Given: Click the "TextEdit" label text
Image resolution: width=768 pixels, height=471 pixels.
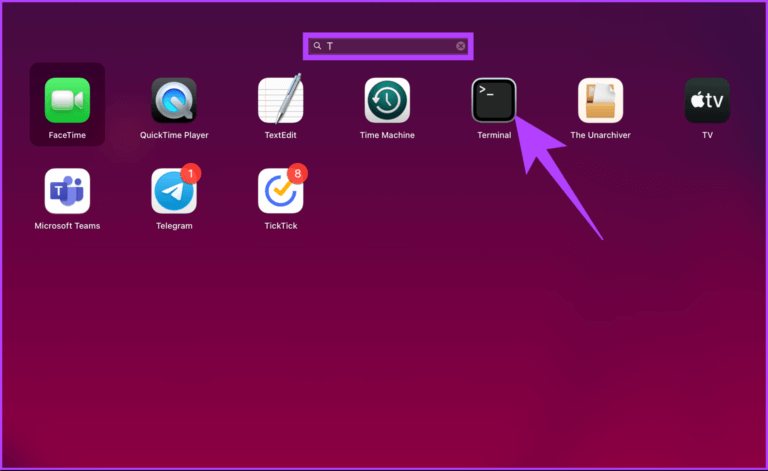Looking at the screenshot, I should click(x=281, y=135).
